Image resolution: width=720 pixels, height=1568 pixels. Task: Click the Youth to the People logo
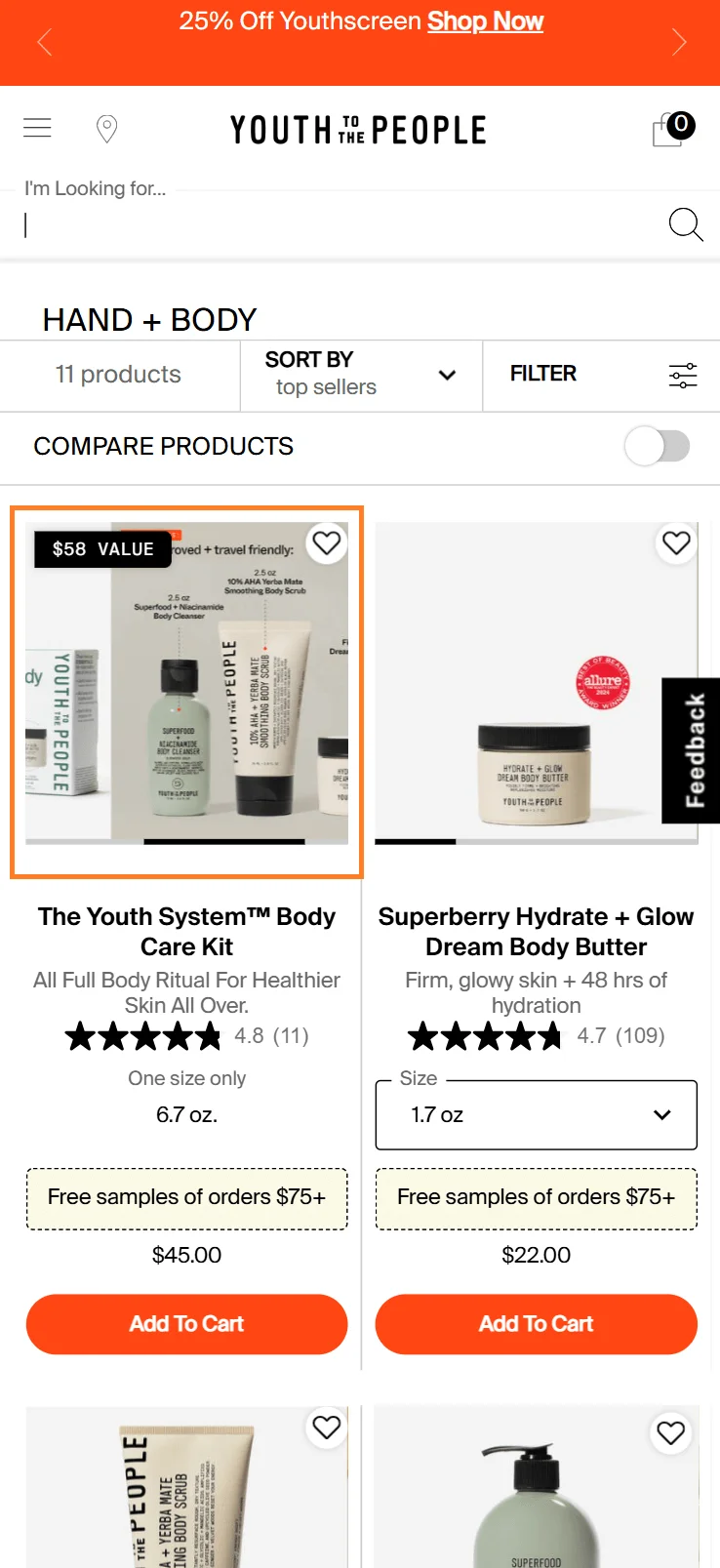coord(358,129)
